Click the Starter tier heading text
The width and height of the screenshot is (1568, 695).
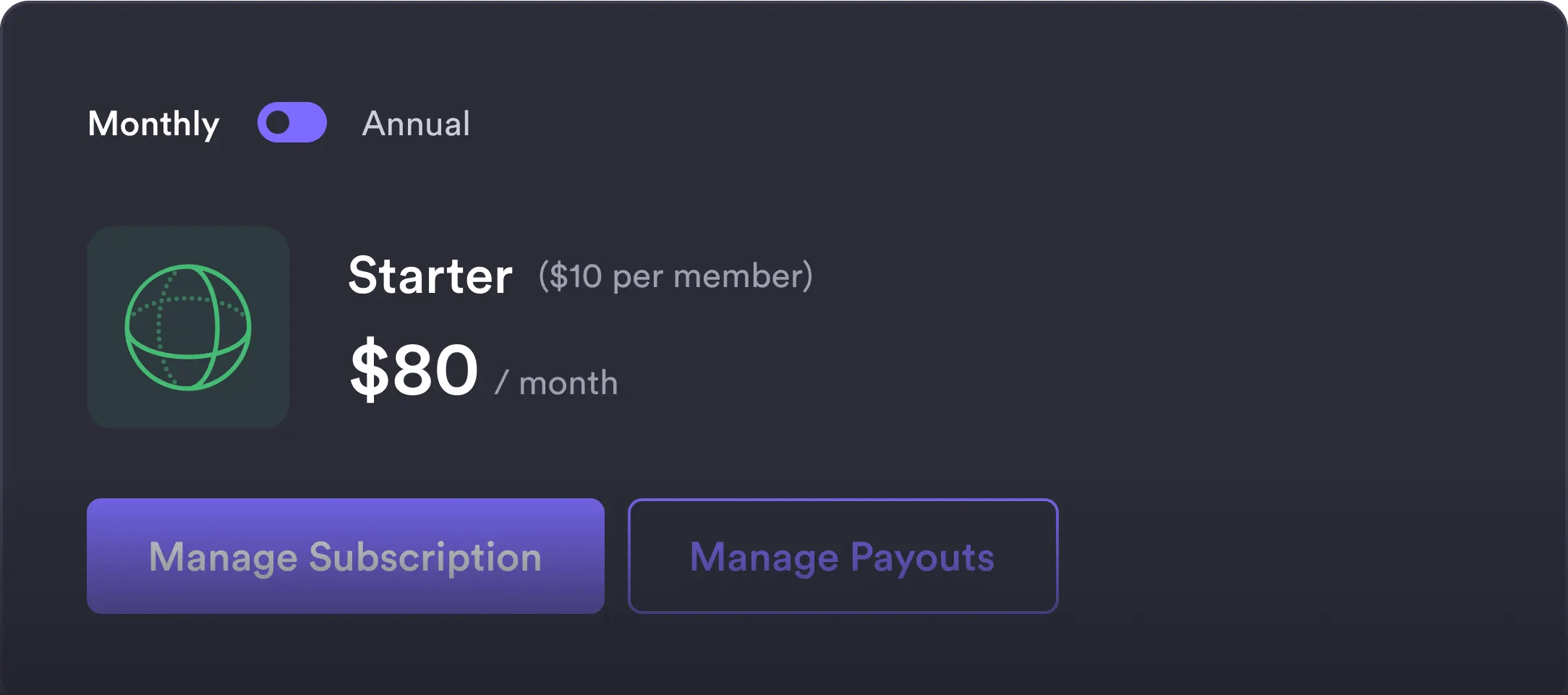coord(430,276)
